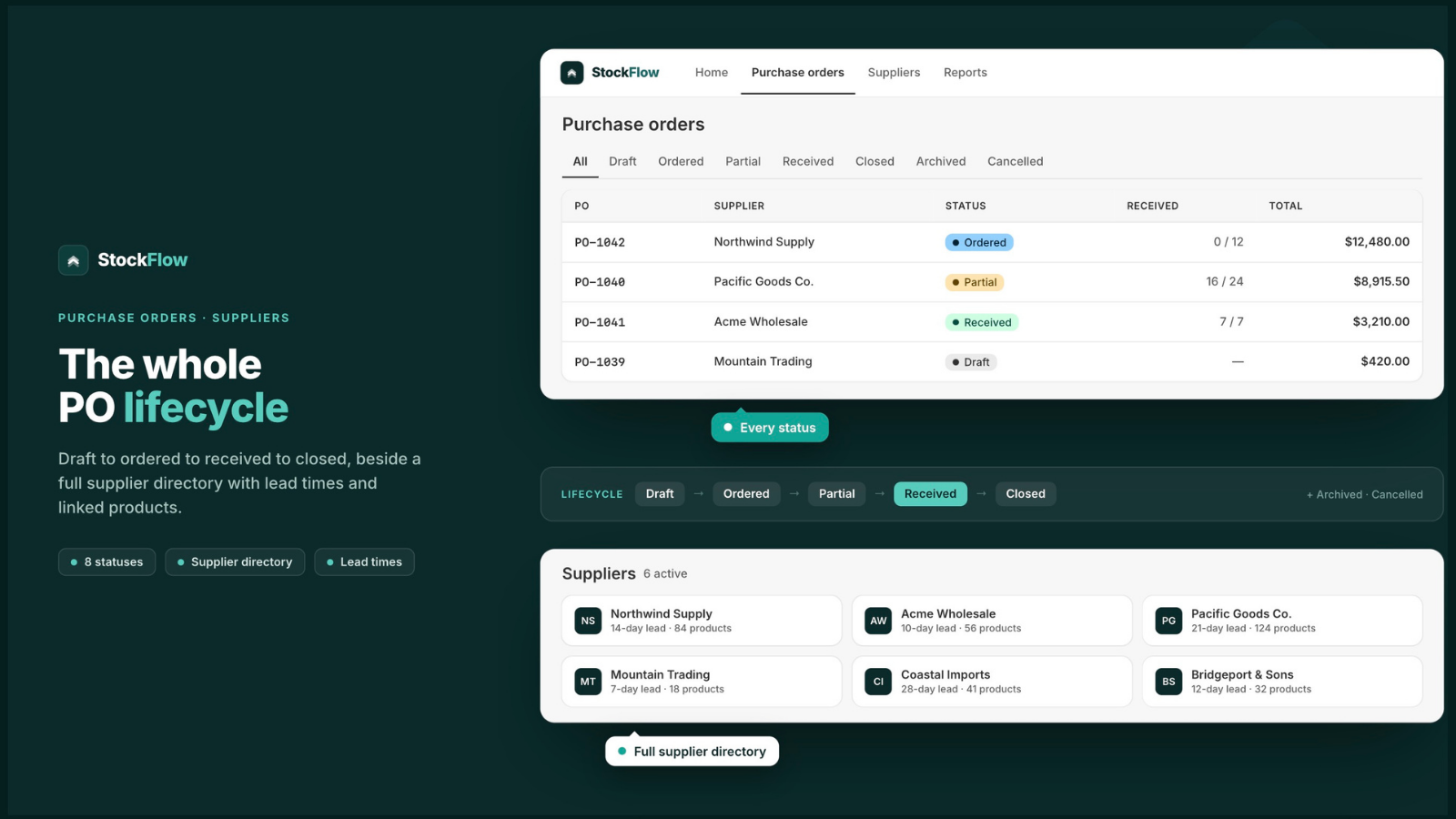Screen dimensions: 1456x819
Task: Click the MT avatar for Mountain Trading
Action: (x=588, y=682)
